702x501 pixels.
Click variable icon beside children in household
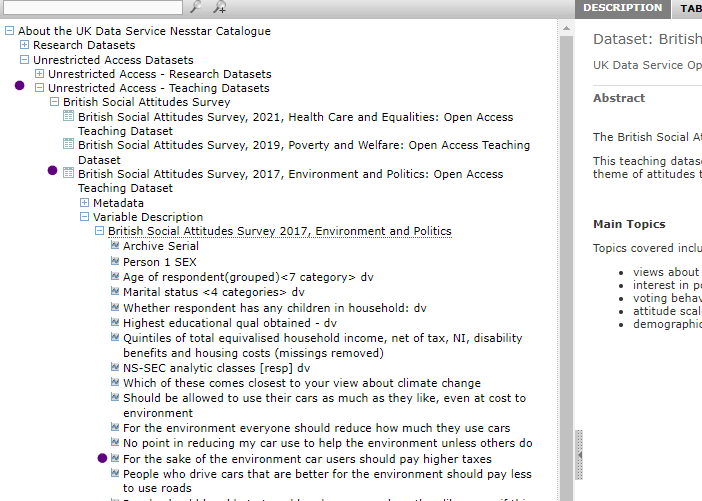pyautogui.click(x=115, y=307)
